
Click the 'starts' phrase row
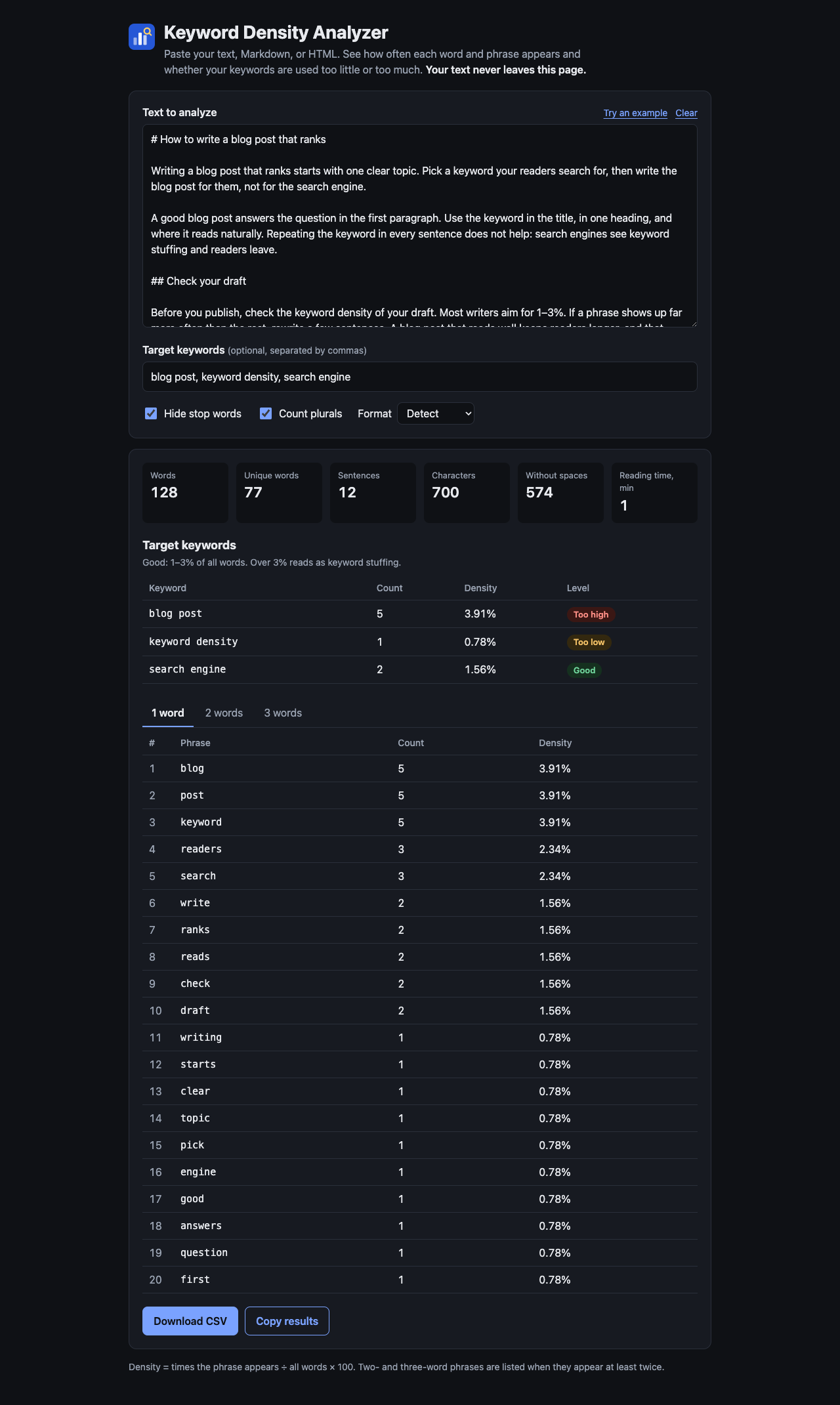click(420, 1064)
